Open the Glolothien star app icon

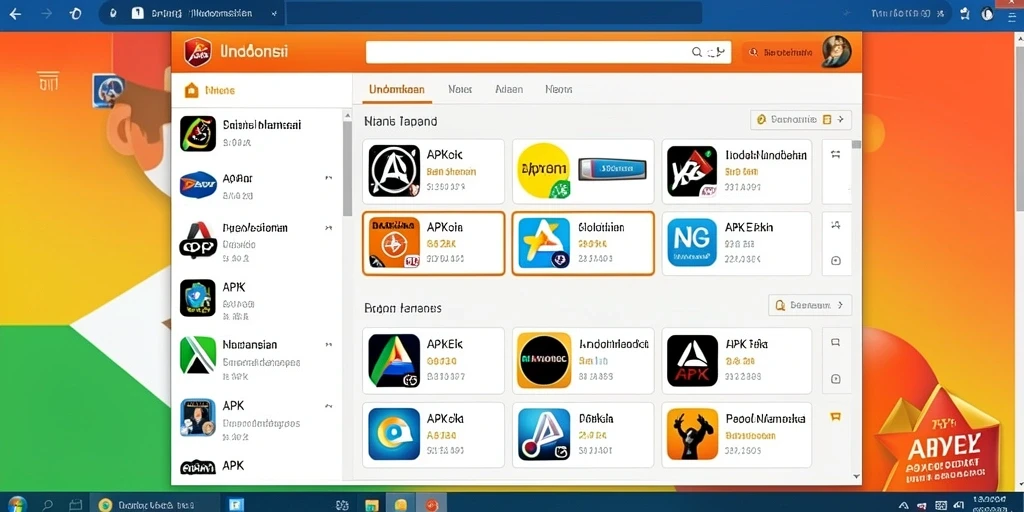click(543, 244)
